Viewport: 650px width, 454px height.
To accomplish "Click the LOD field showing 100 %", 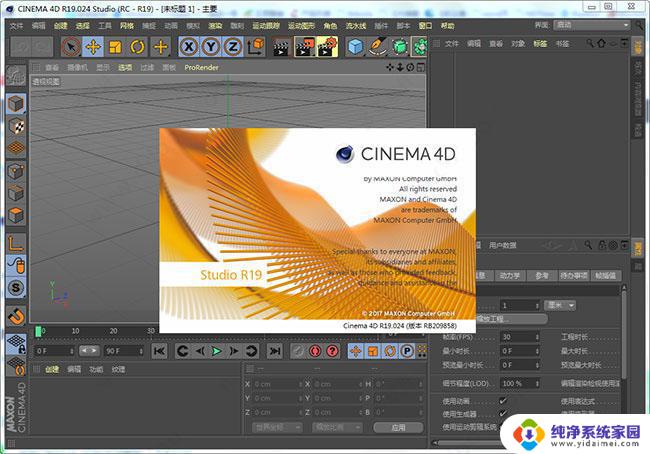I will 519,384.
